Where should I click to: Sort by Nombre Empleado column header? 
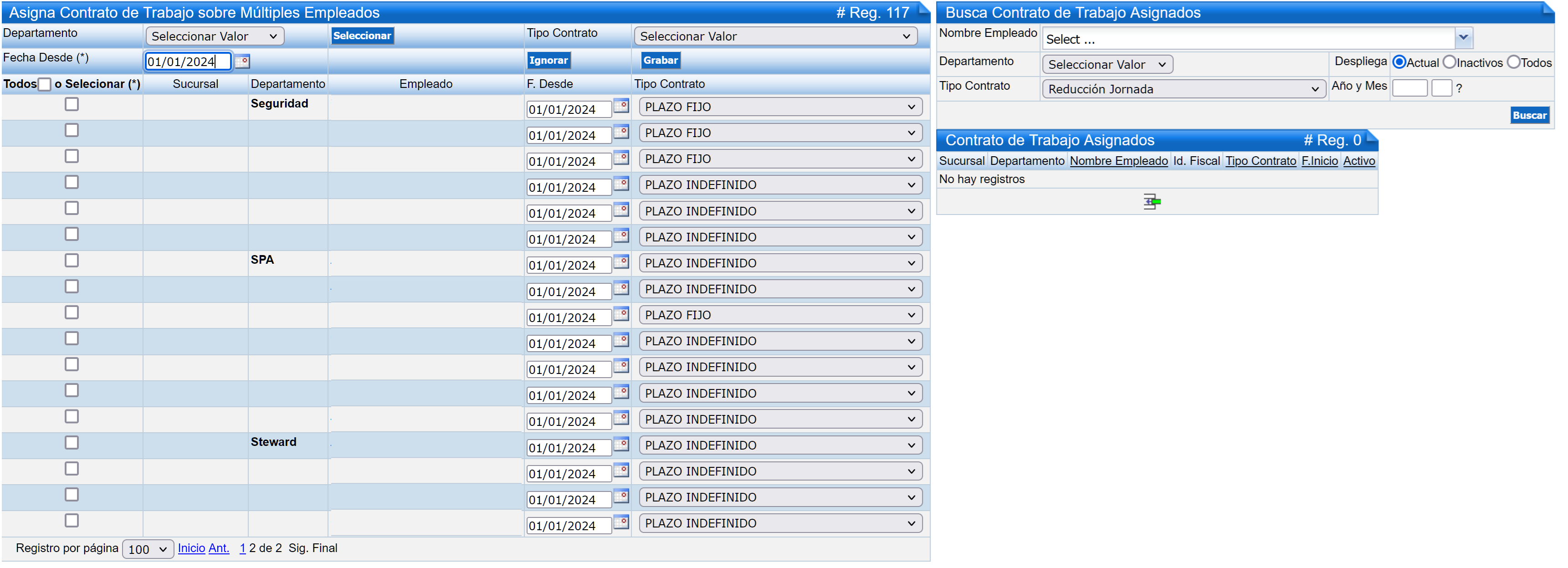tap(1118, 161)
